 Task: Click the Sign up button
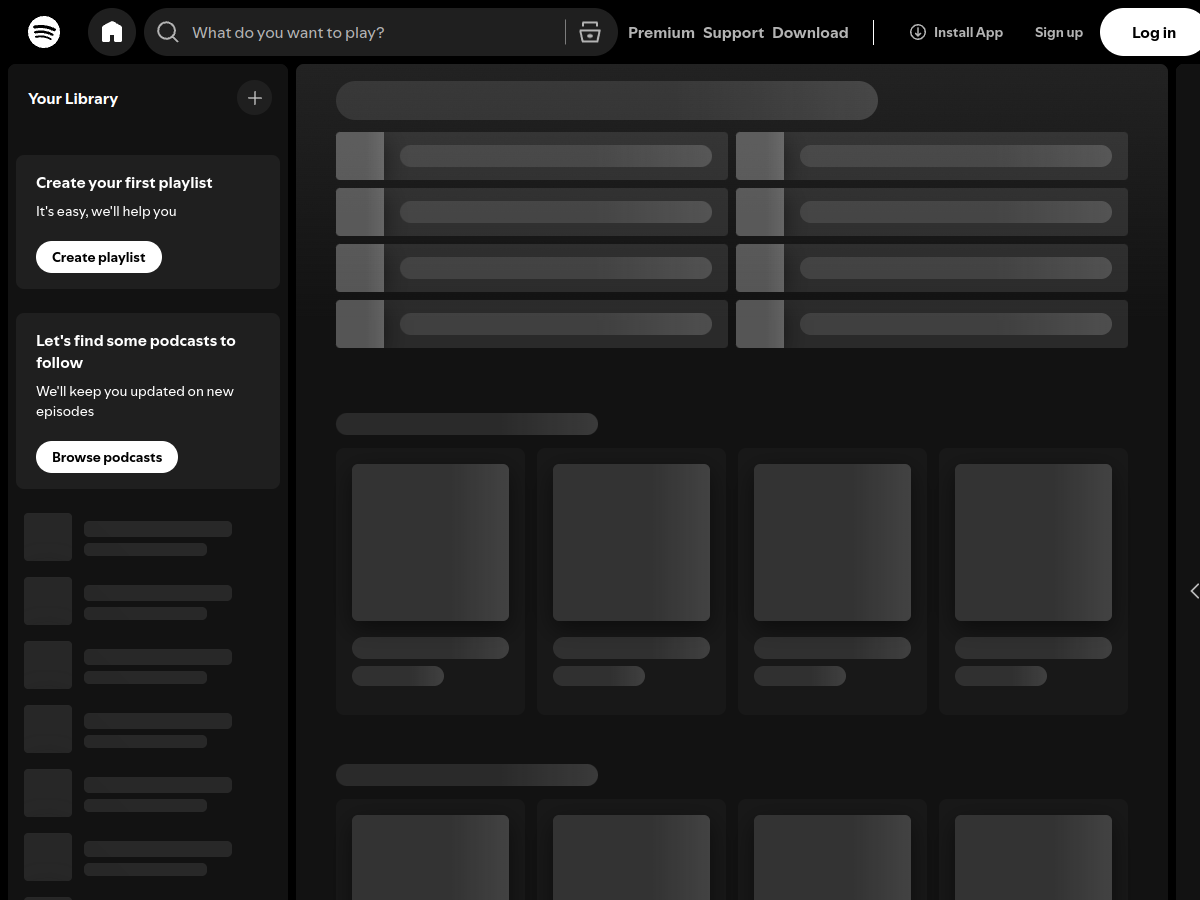click(x=1059, y=32)
